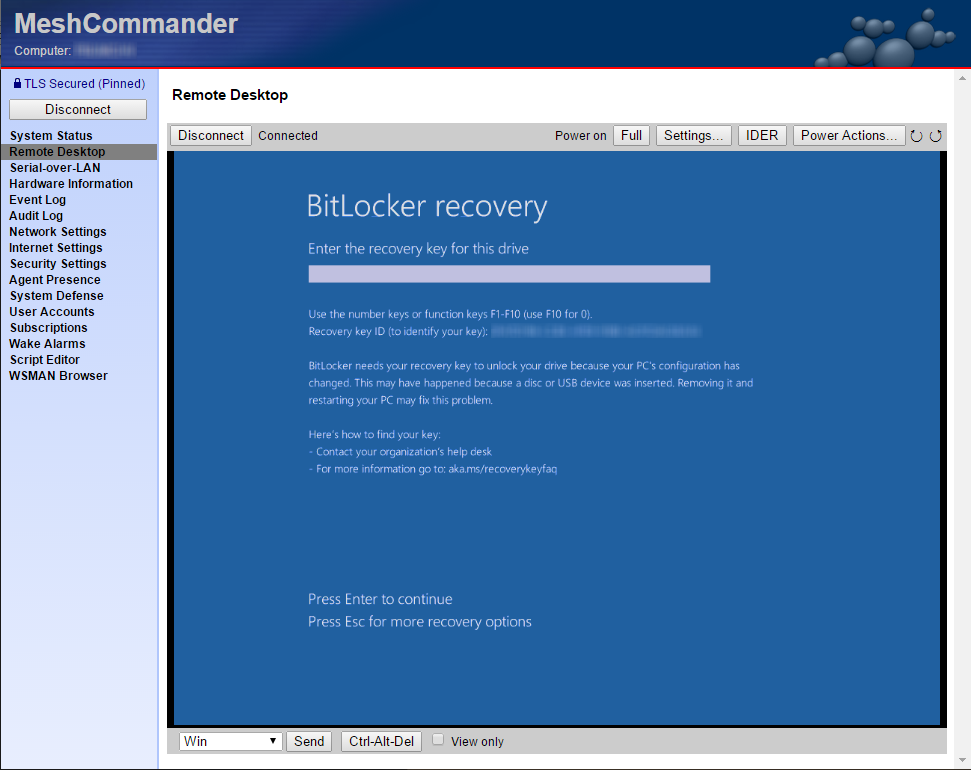
Task: Click the 'Power on' status text
Action: (580, 136)
